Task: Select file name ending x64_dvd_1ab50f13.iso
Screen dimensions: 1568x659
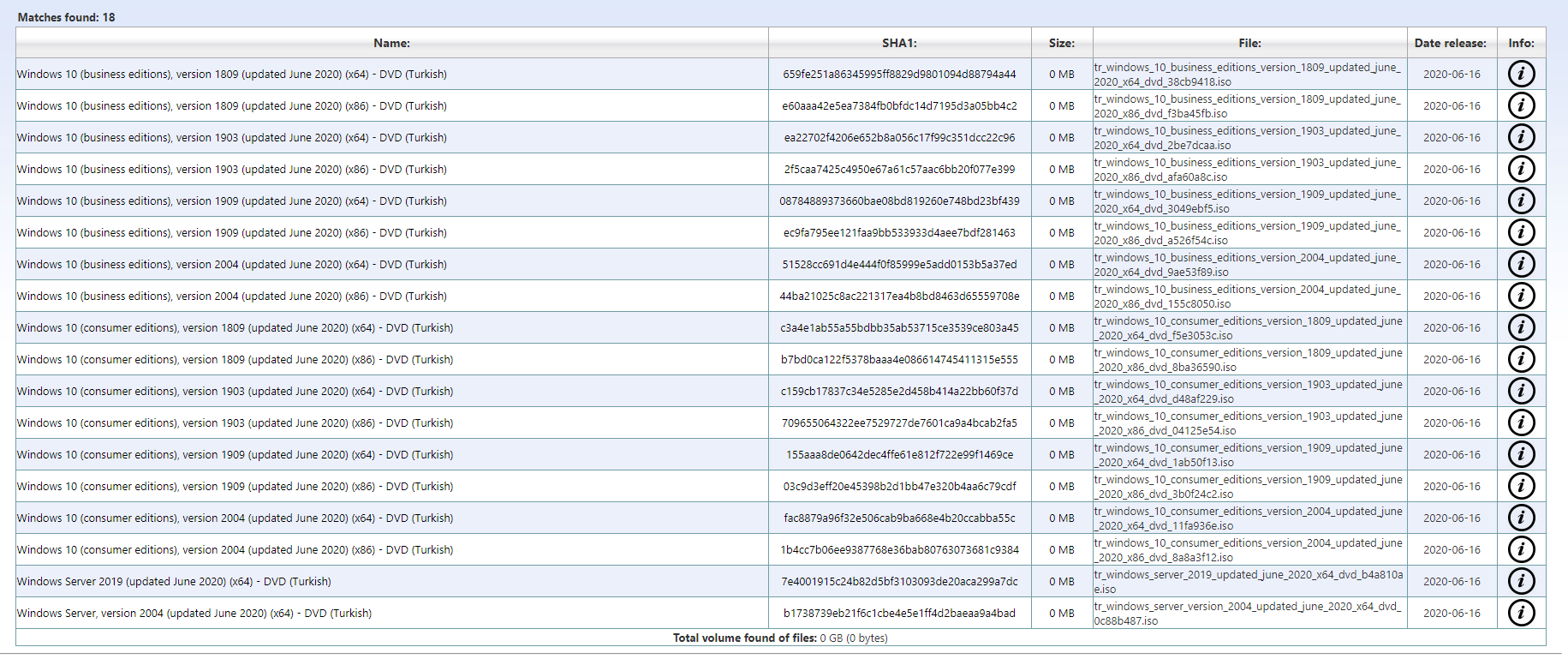Action: tap(1249, 455)
